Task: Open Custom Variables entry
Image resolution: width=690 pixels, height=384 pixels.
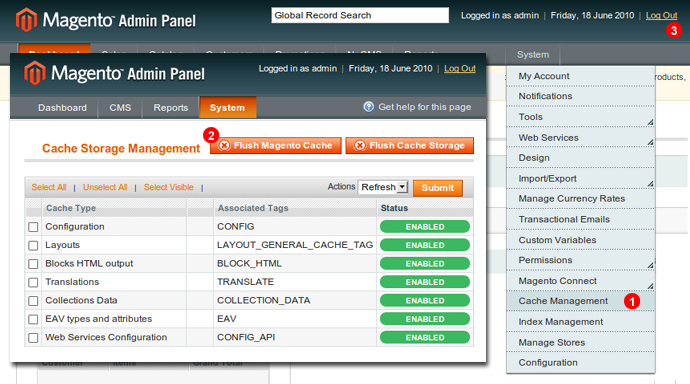Action: (580, 240)
